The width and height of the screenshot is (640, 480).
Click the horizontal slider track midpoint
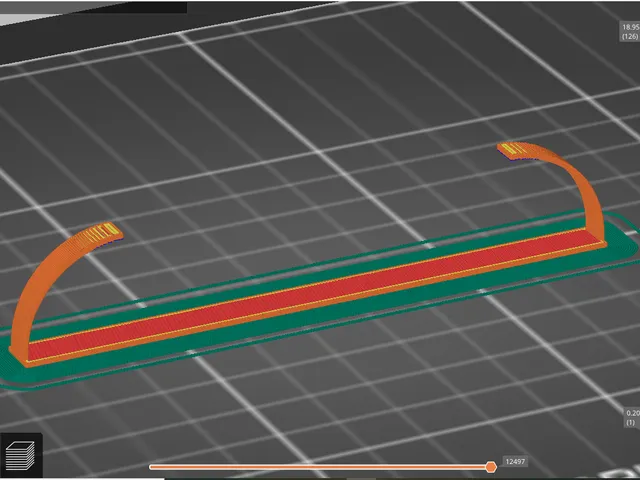click(320, 467)
